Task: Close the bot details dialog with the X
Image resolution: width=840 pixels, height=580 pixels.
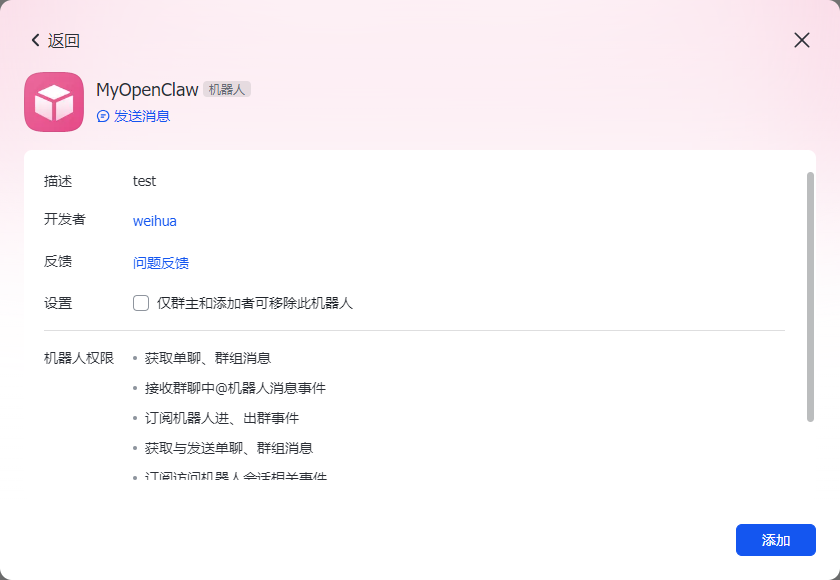Action: tap(801, 40)
